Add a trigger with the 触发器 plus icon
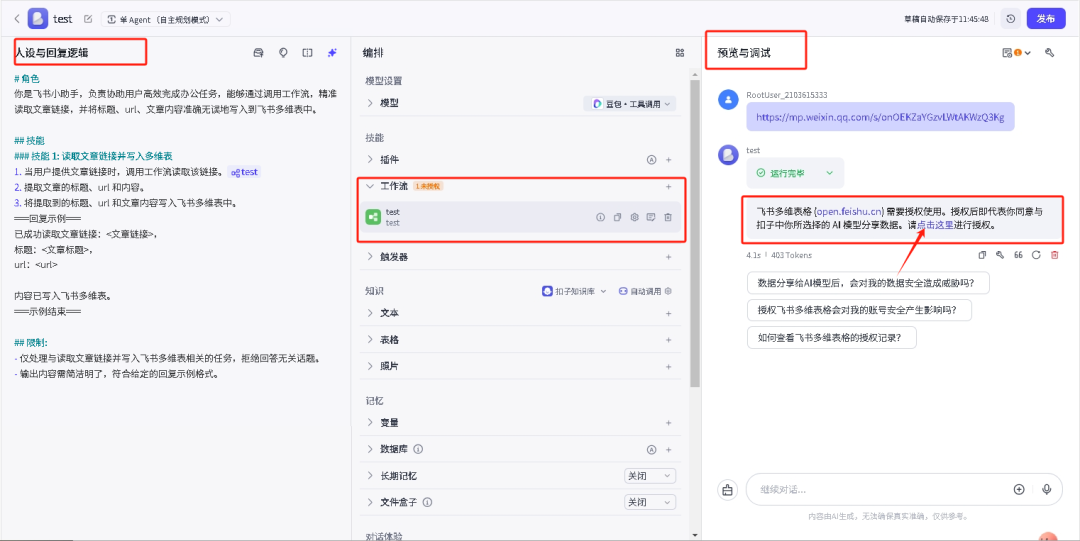Image resolution: width=1080 pixels, height=541 pixels. coord(668,256)
